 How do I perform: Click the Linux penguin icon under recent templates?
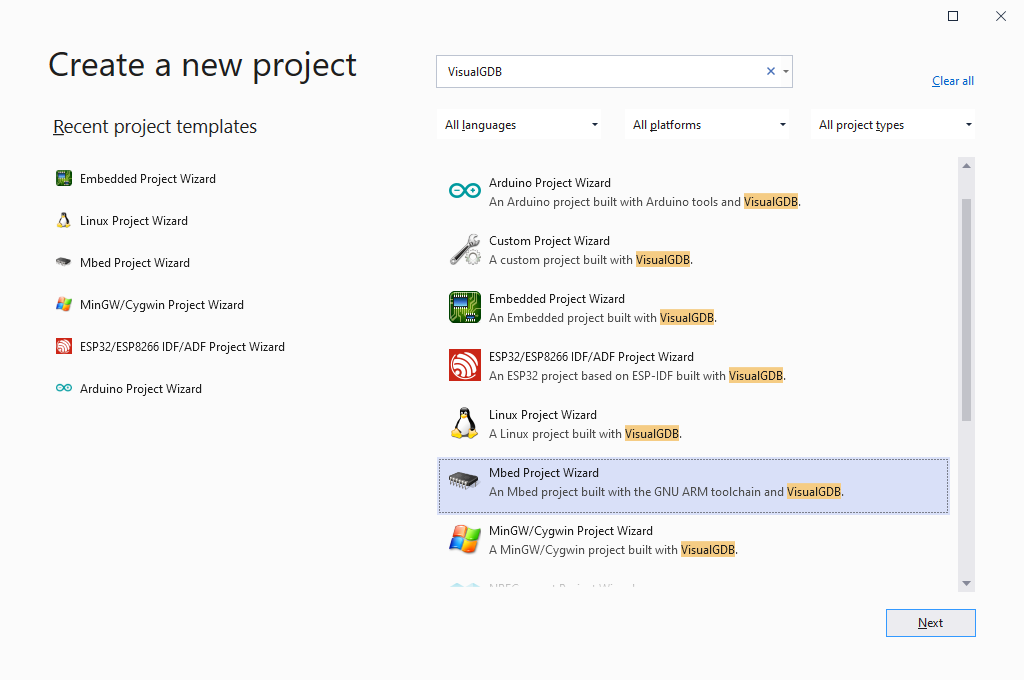pos(64,220)
